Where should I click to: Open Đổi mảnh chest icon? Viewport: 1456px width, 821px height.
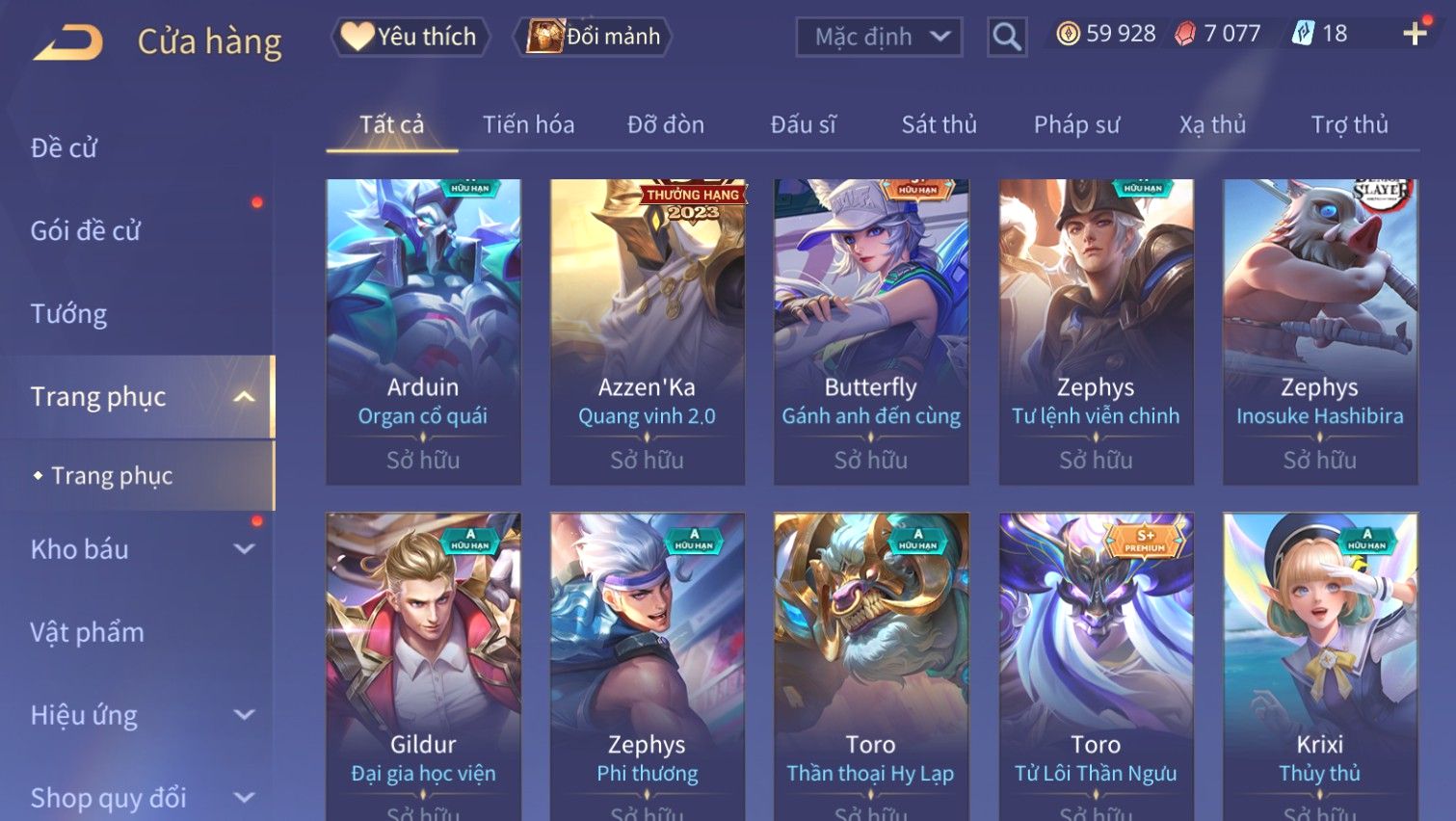[x=545, y=37]
